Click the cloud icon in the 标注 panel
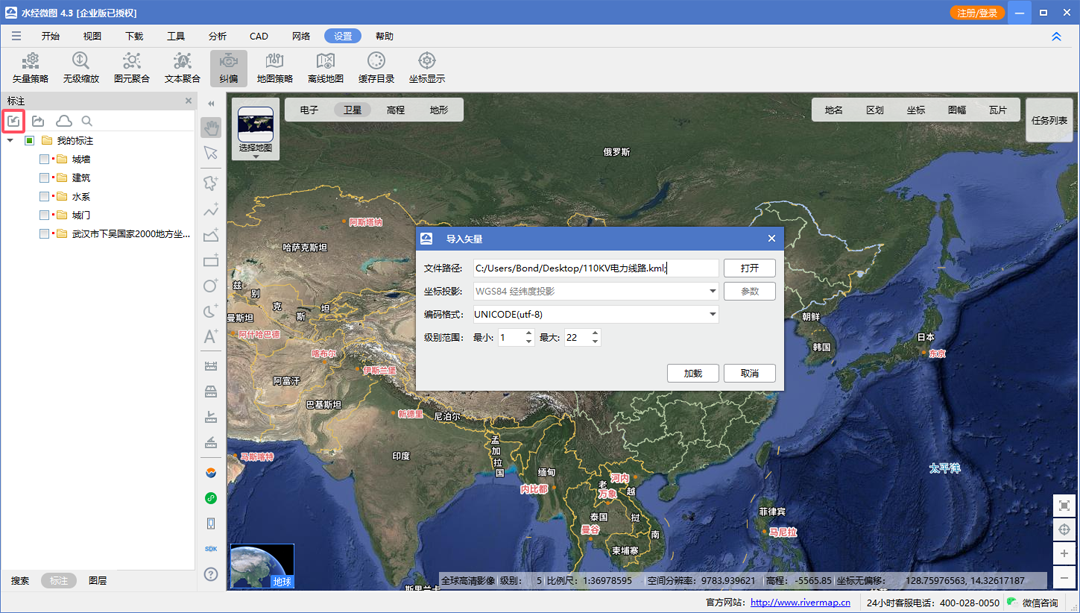This screenshot has height=613, width=1080. tap(62, 119)
